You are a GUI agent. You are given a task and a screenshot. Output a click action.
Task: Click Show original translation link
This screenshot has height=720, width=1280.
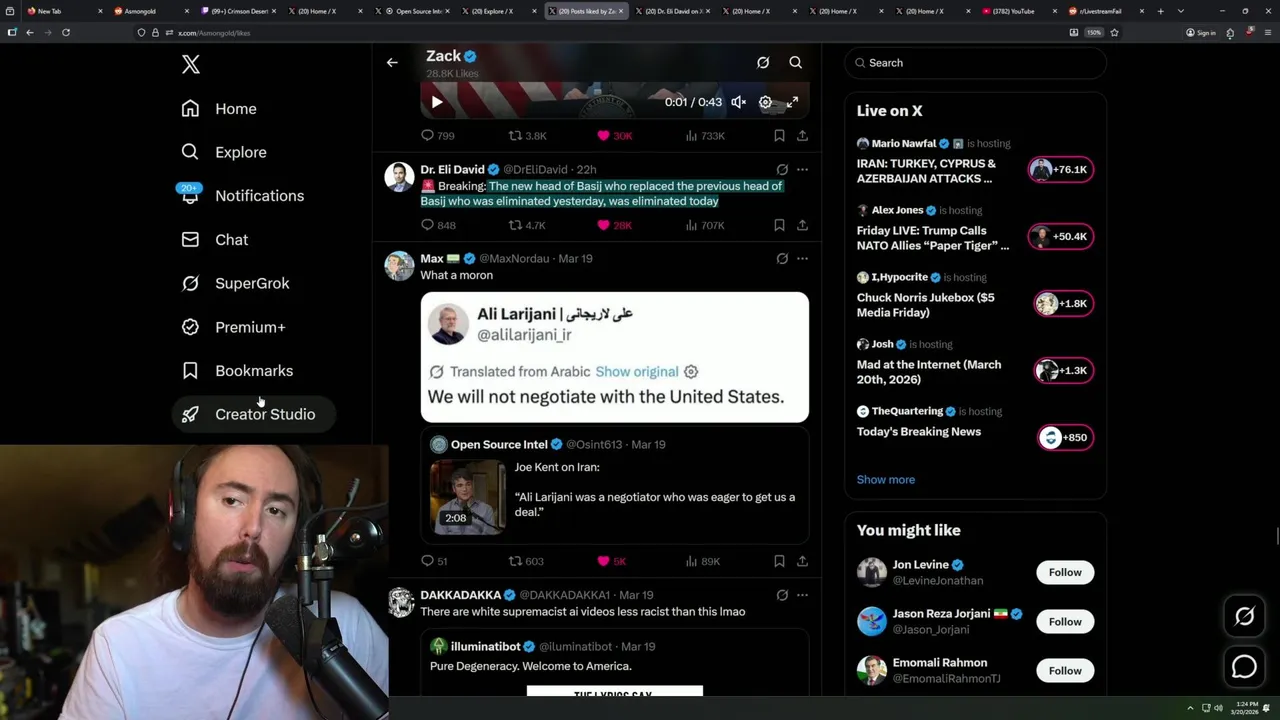pos(637,371)
